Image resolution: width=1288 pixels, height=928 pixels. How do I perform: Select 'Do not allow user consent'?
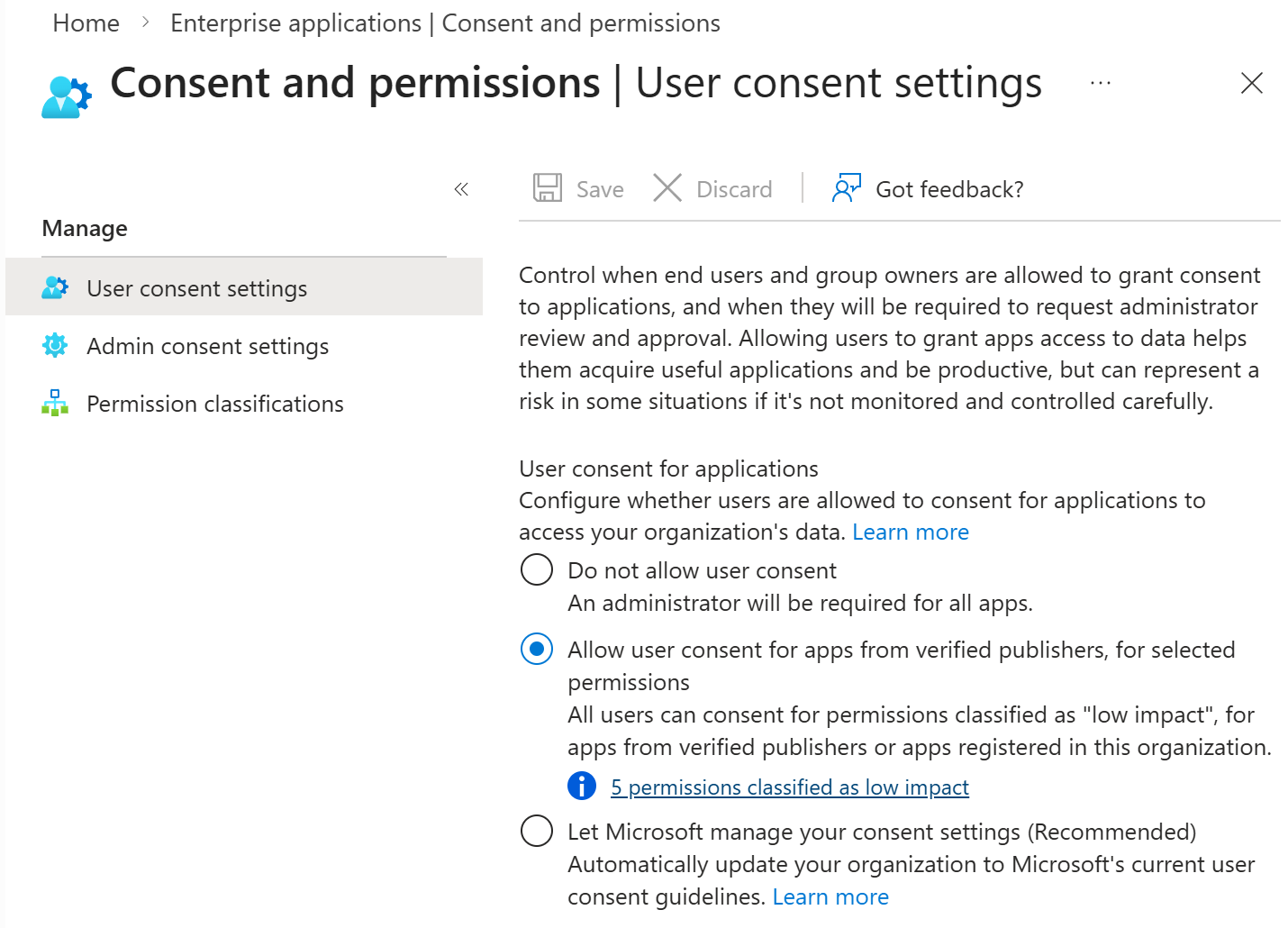(x=536, y=569)
